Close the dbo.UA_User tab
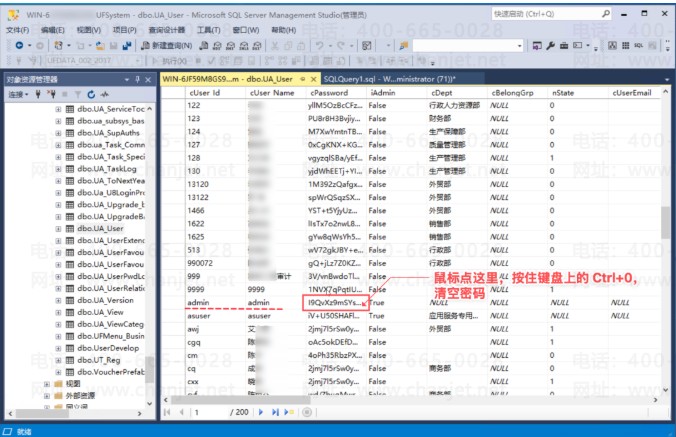 313,79
